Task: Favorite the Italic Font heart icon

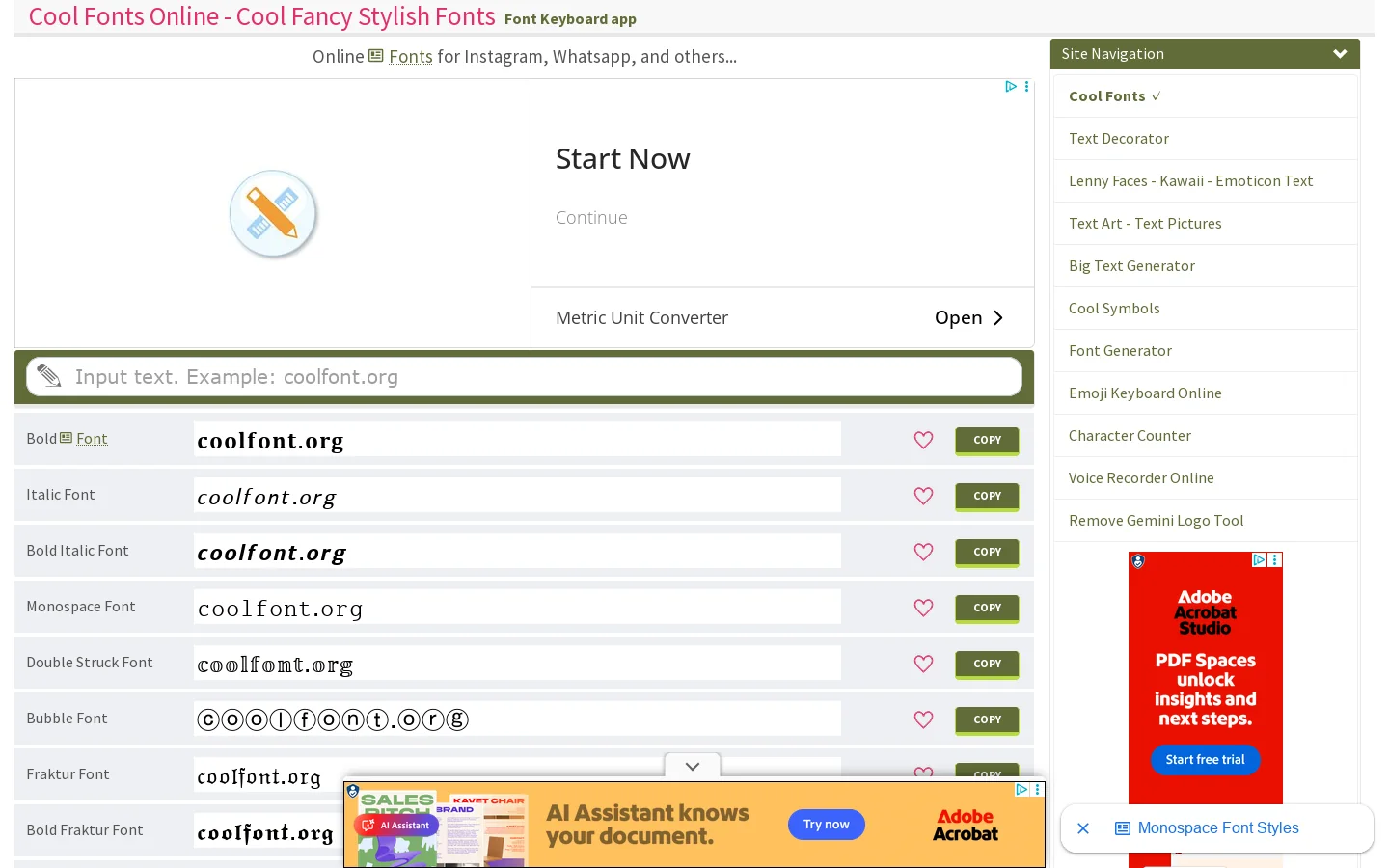Action: click(923, 496)
